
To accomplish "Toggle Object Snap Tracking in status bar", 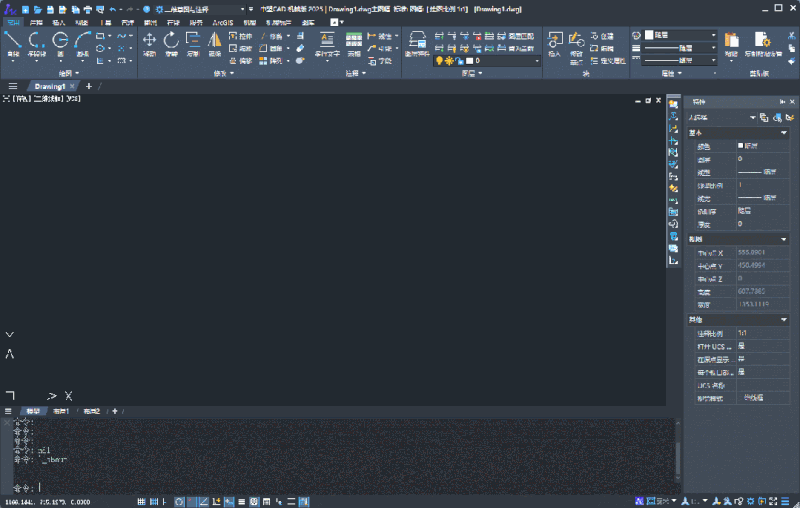I will tap(204, 502).
